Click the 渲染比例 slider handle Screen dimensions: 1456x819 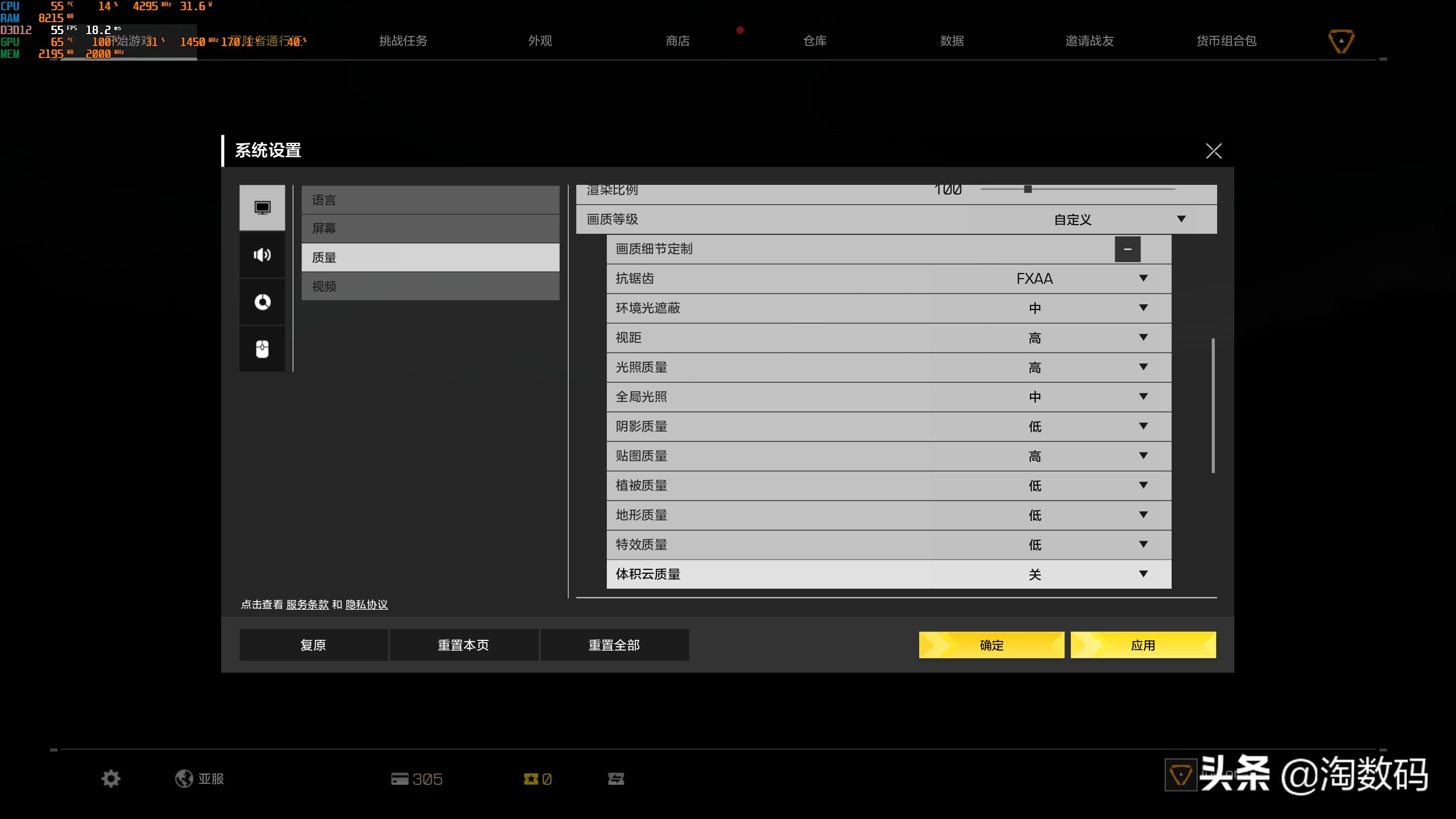tap(1028, 189)
